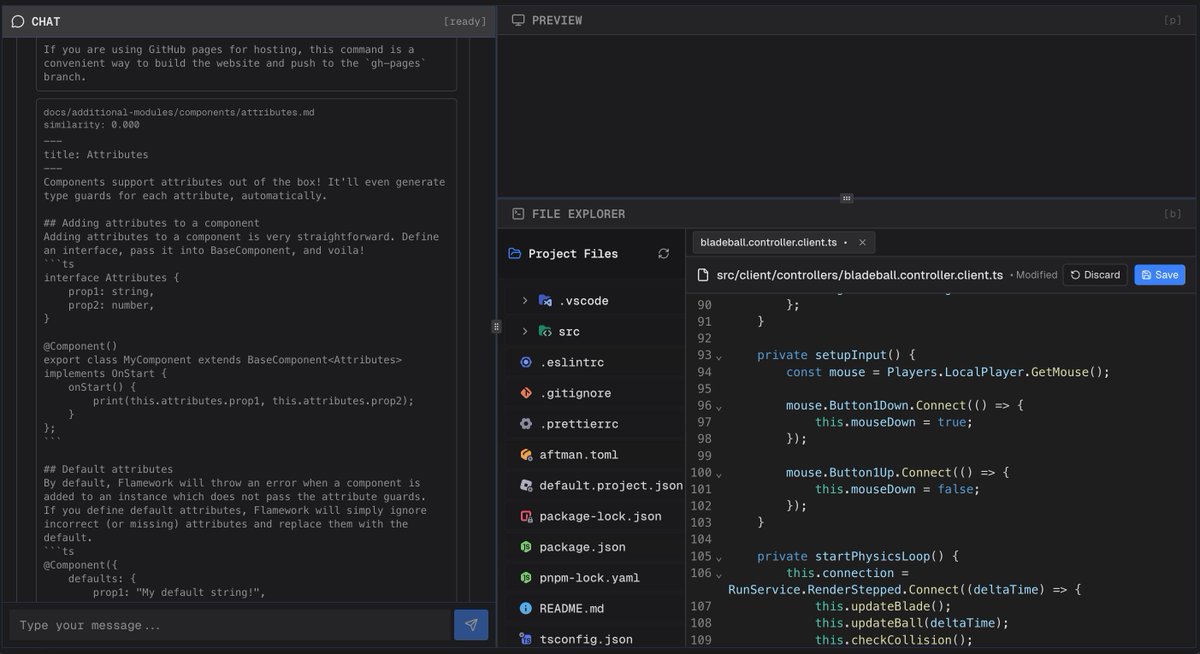The image size is (1200, 654).
Task: Click the README.md info icon
Action: (x=526, y=609)
